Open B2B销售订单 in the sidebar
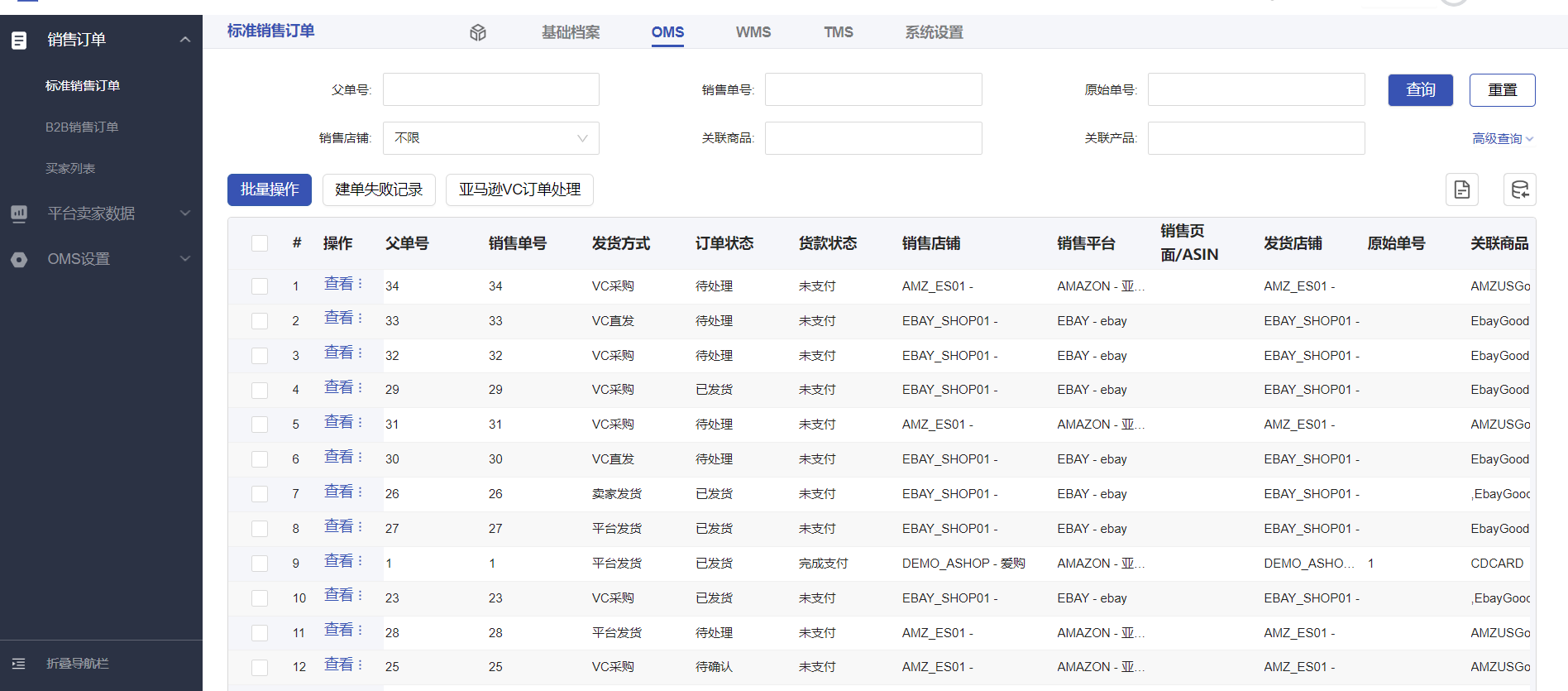Image resolution: width=1568 pixels, height=691 pixels. point(82,127)
